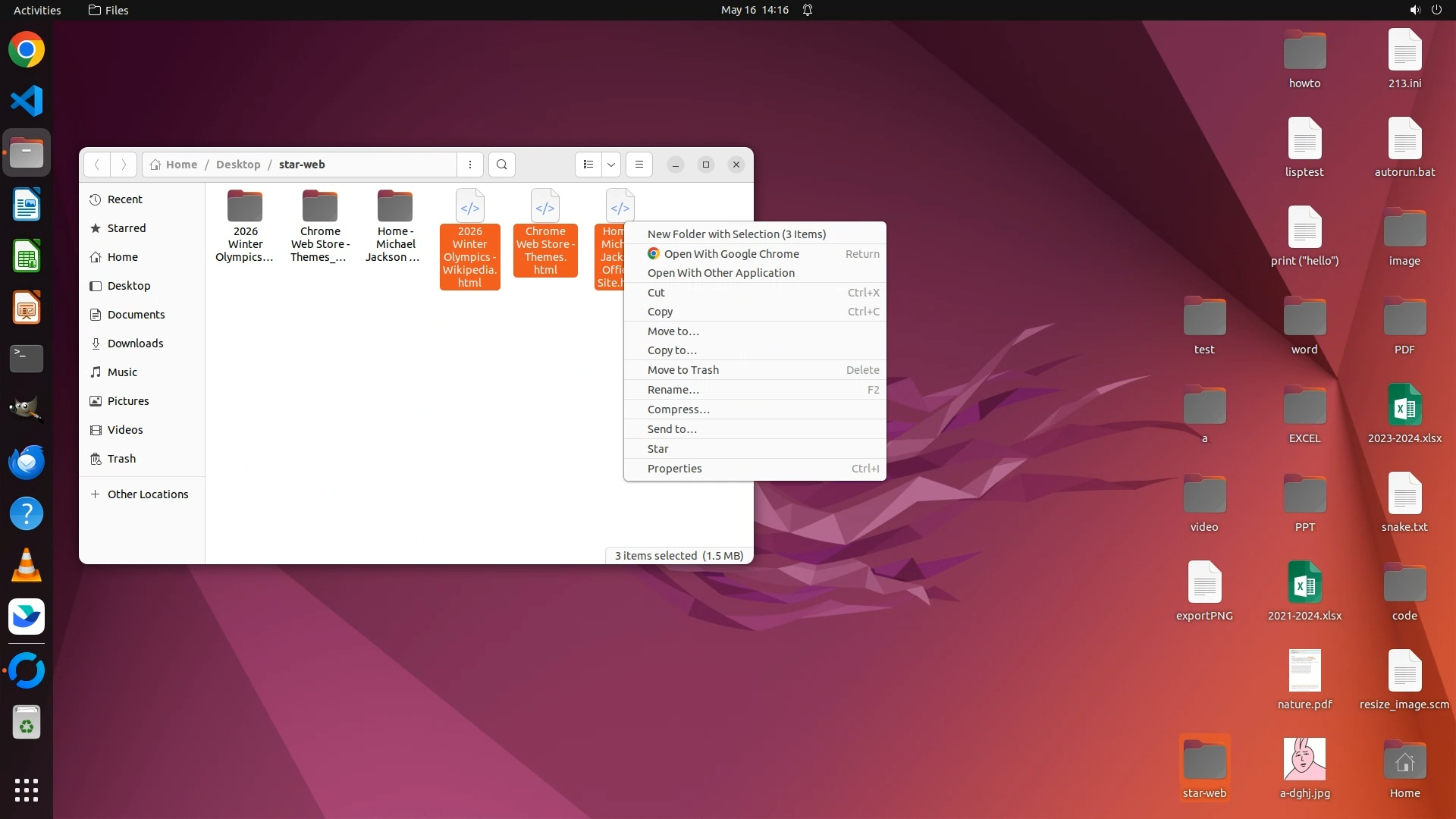The image size is (1456, 819).
Task: Open the hamburger main menu
Action: [x=639, y=165]
